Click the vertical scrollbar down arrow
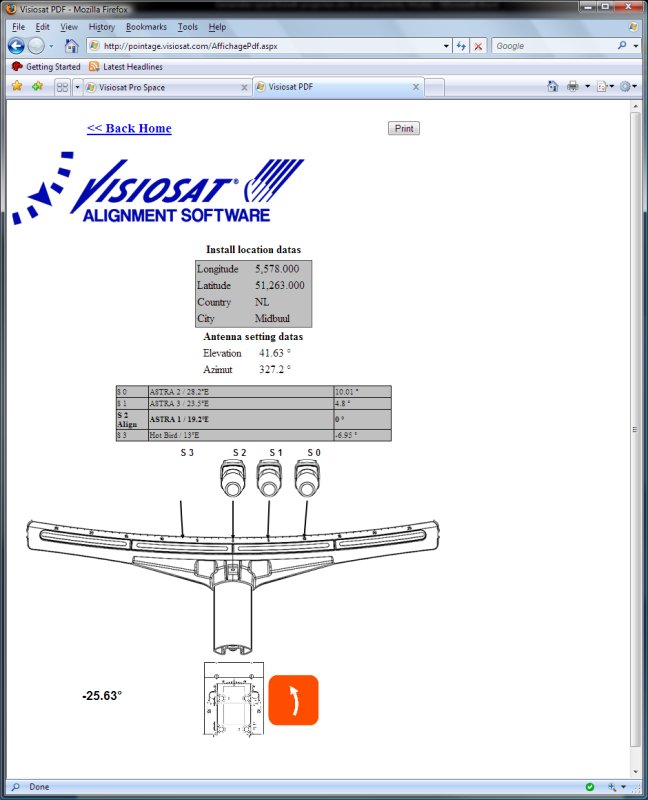 click(635, 771)
